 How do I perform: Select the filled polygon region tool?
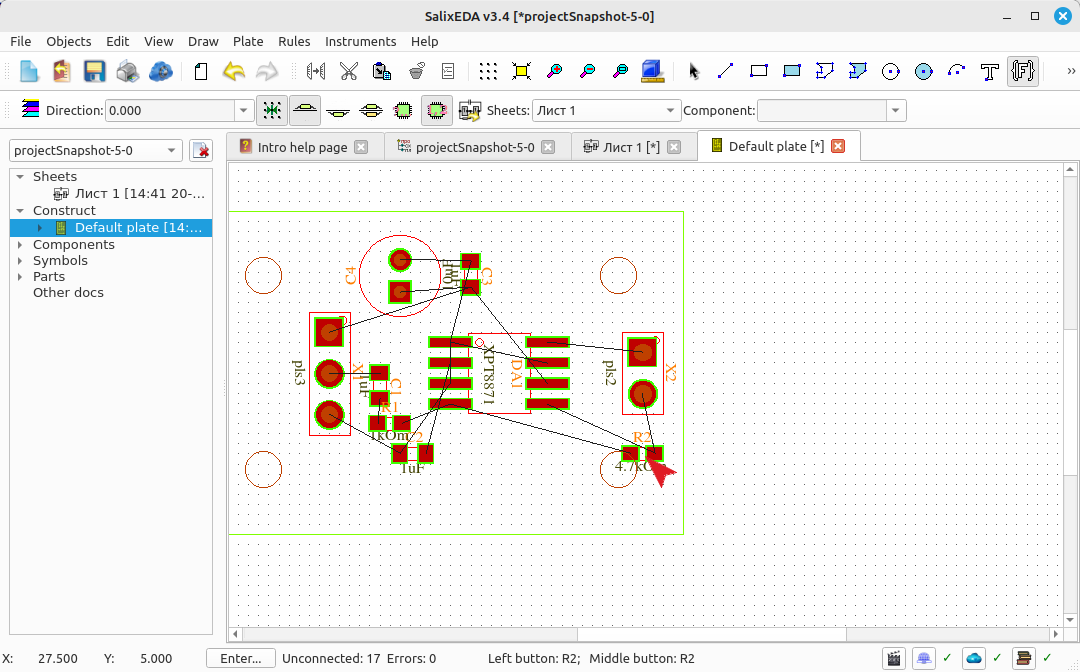pos(858,71)
